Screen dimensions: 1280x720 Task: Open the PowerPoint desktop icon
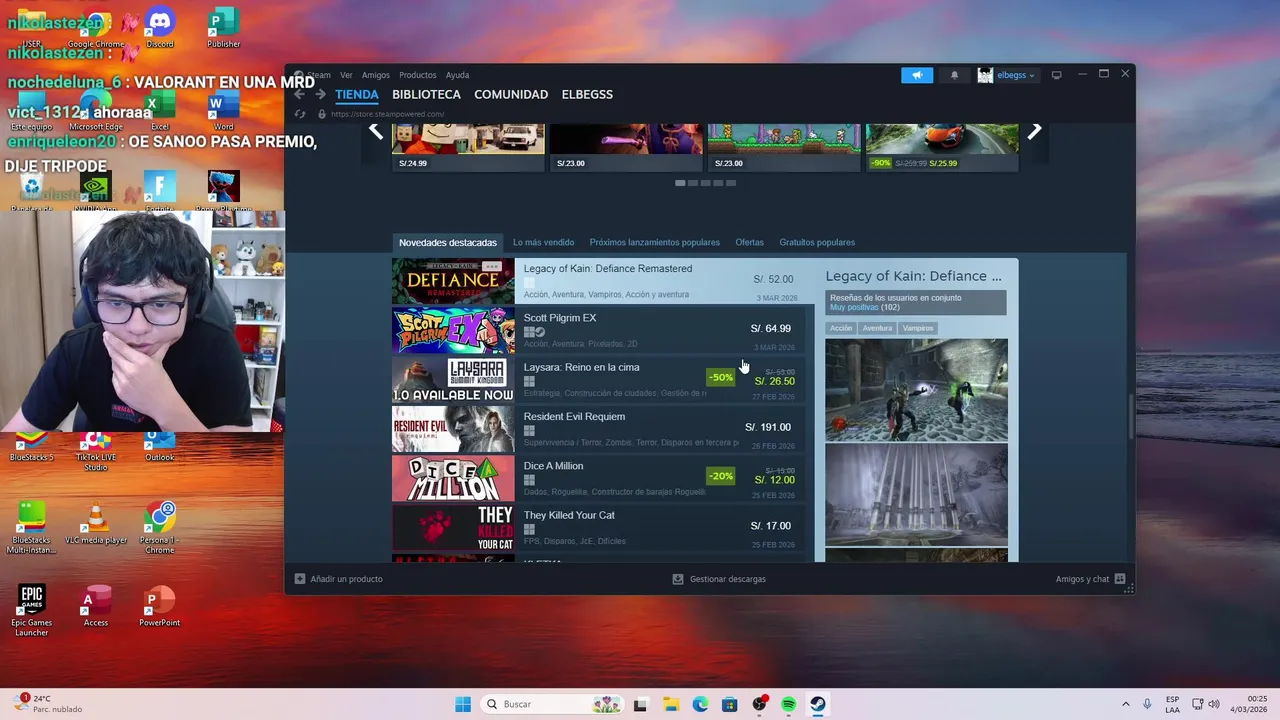[x=160, y=608]
